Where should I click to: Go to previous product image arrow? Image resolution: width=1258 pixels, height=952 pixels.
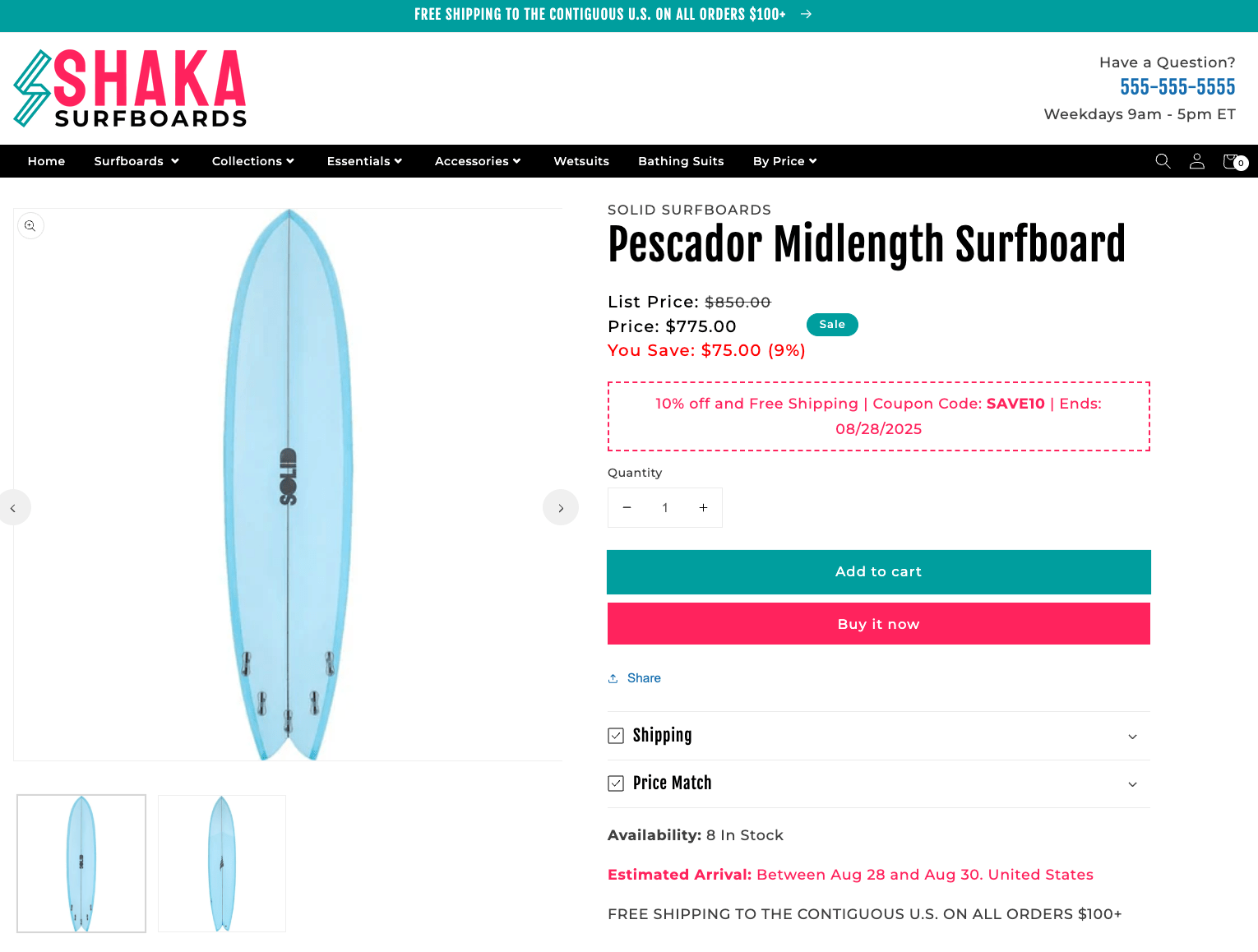pos(13,508)
